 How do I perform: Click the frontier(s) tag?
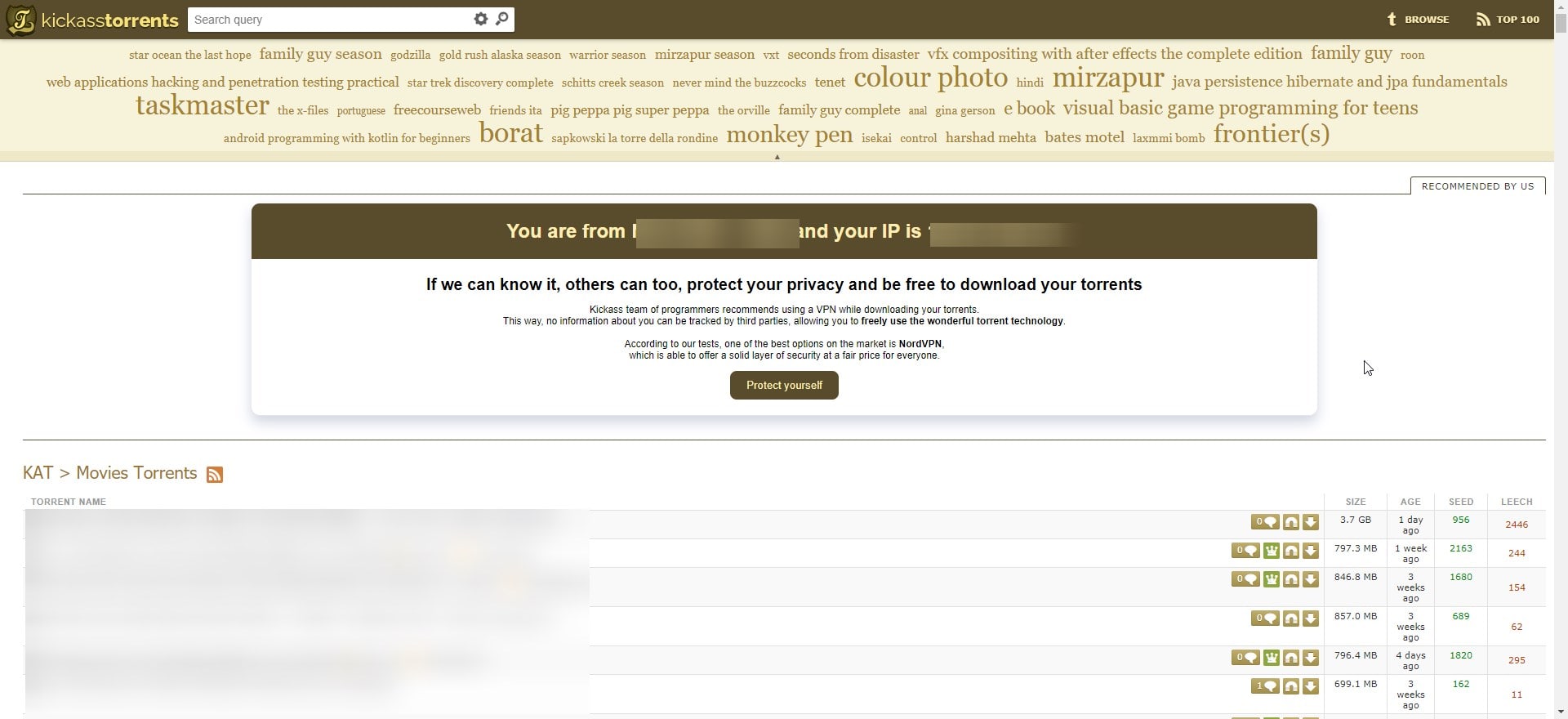(x=1272, y=134)
